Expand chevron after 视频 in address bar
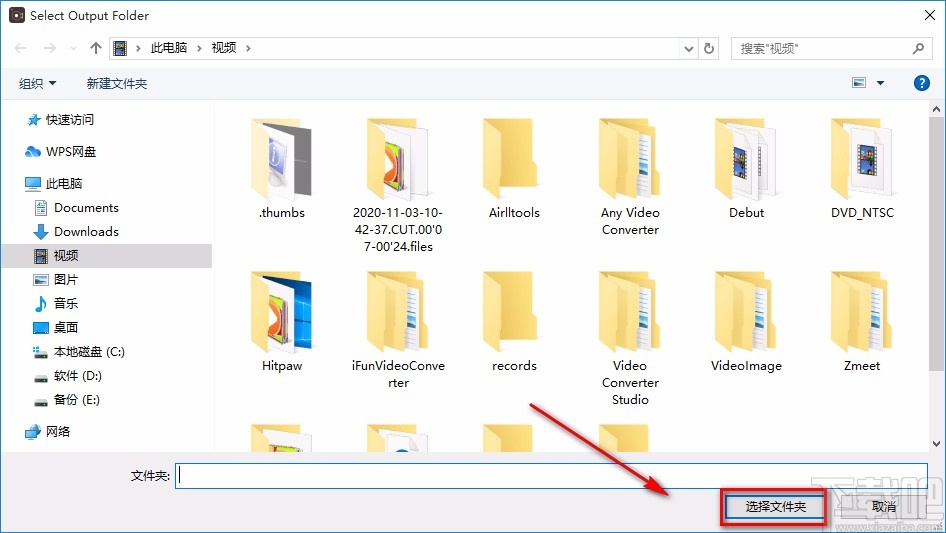946x533 pixels. (248, 48)
